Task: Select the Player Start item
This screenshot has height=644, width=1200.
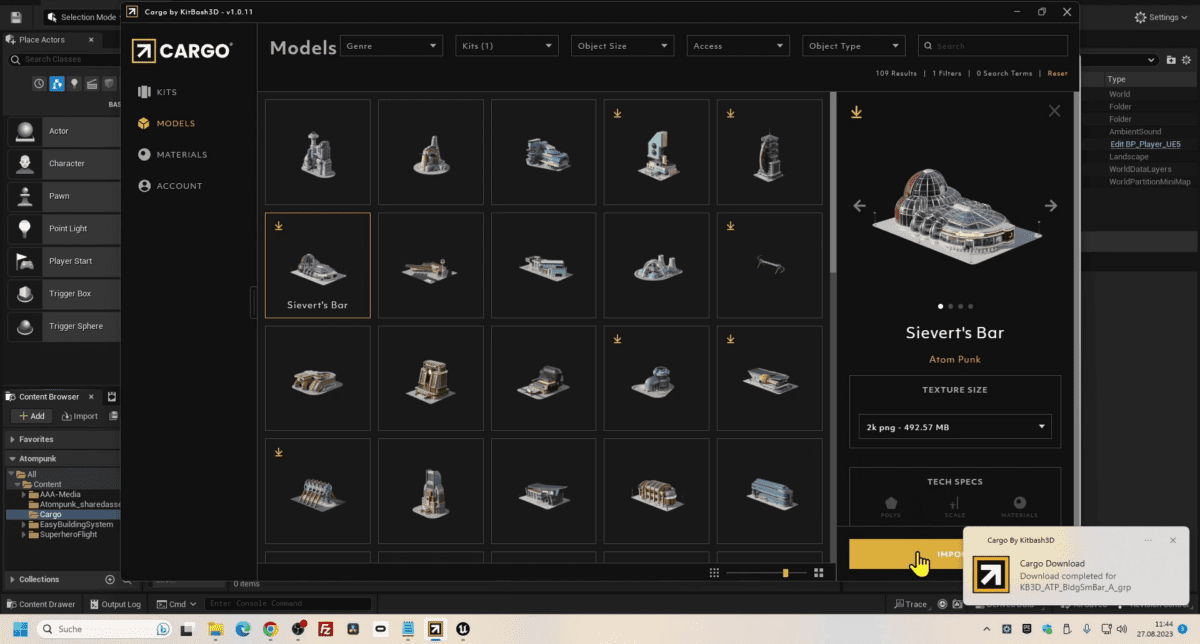Action: pyautogui.click(x=64, y=261)
